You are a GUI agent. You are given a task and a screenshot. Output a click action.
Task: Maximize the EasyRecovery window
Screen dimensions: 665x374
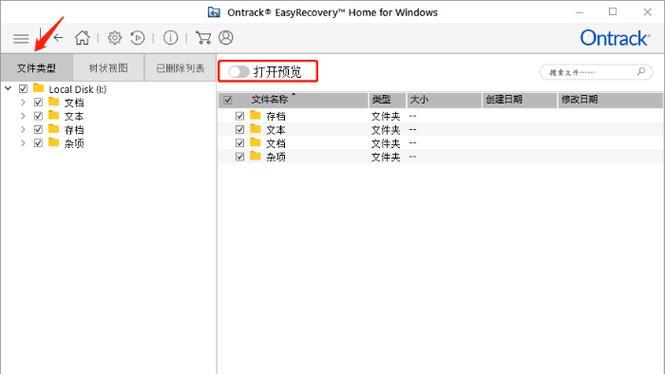click(x=613, y=12)
